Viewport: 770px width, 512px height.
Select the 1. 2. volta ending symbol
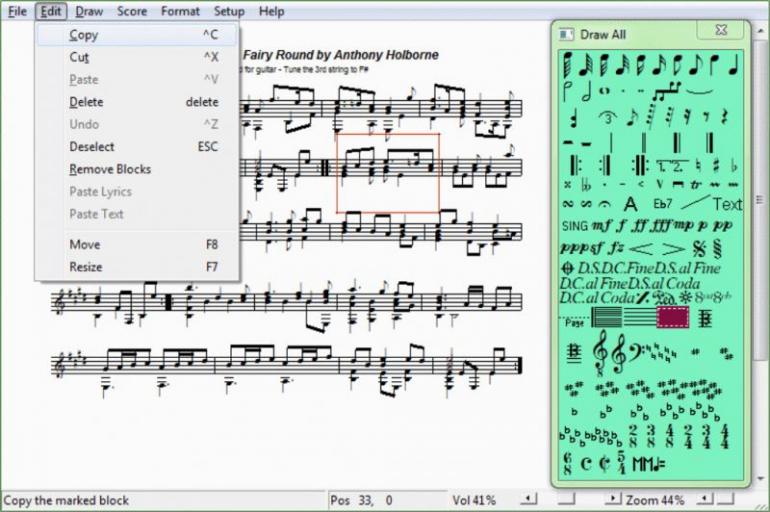pos(672,166)
